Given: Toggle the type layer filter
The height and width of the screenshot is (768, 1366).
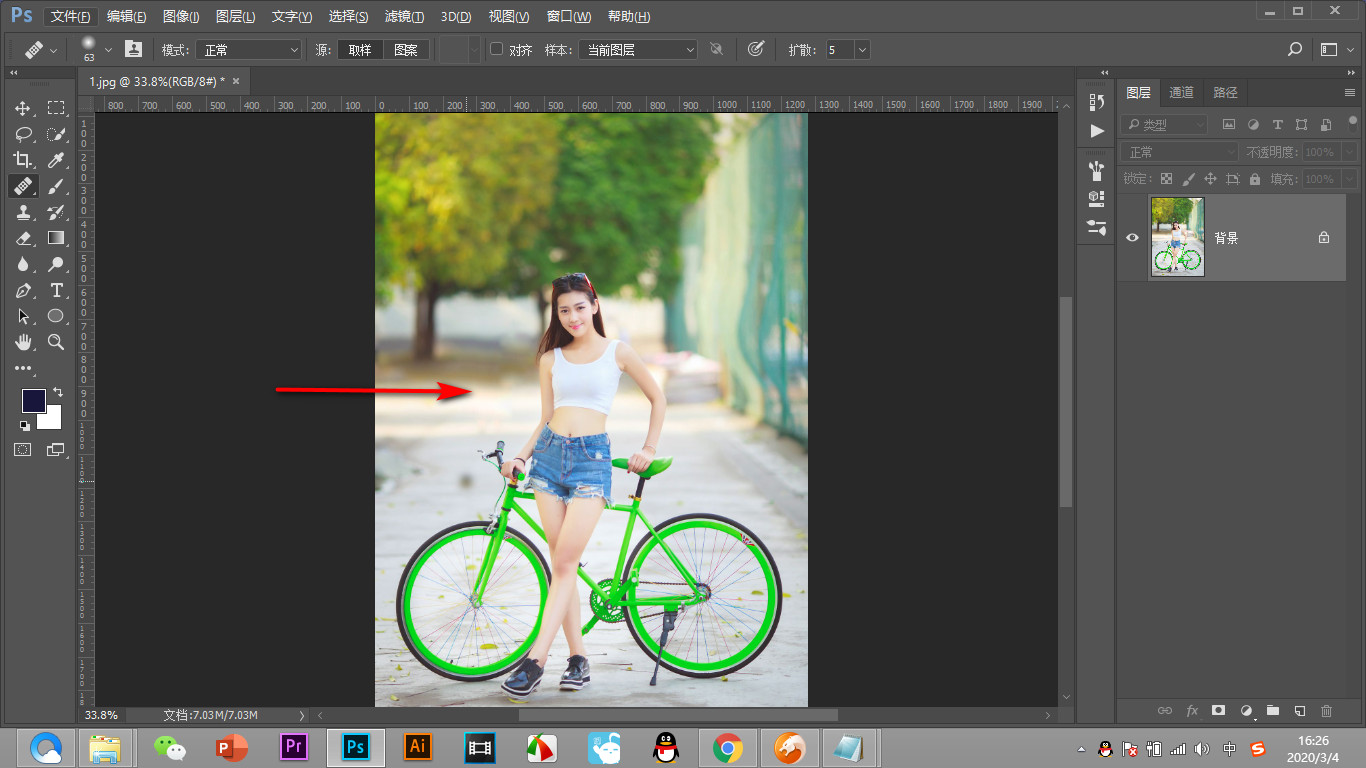Looking at the screenshot, I should click(1277, 125).
